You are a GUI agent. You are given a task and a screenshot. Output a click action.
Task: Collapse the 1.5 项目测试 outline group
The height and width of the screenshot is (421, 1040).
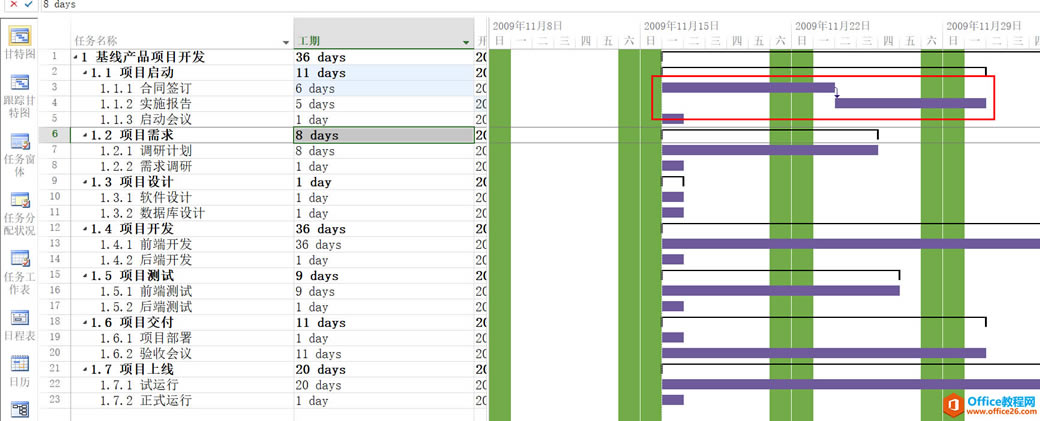point(84,276)
